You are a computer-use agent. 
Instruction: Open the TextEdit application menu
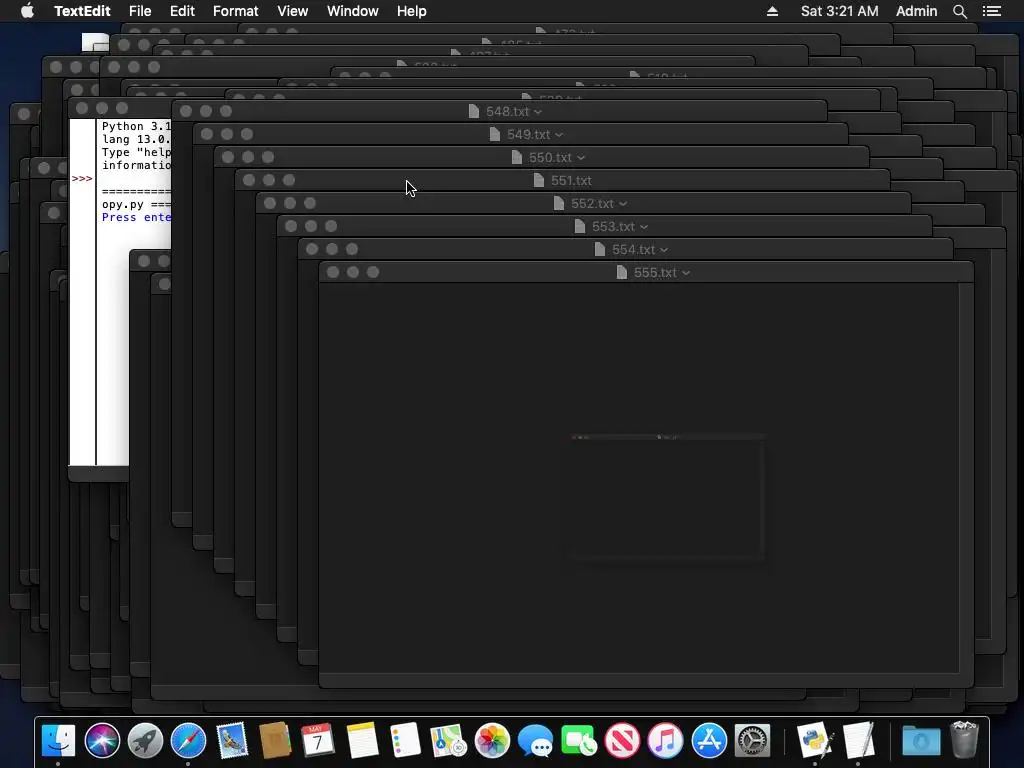[x=82, y=11]
